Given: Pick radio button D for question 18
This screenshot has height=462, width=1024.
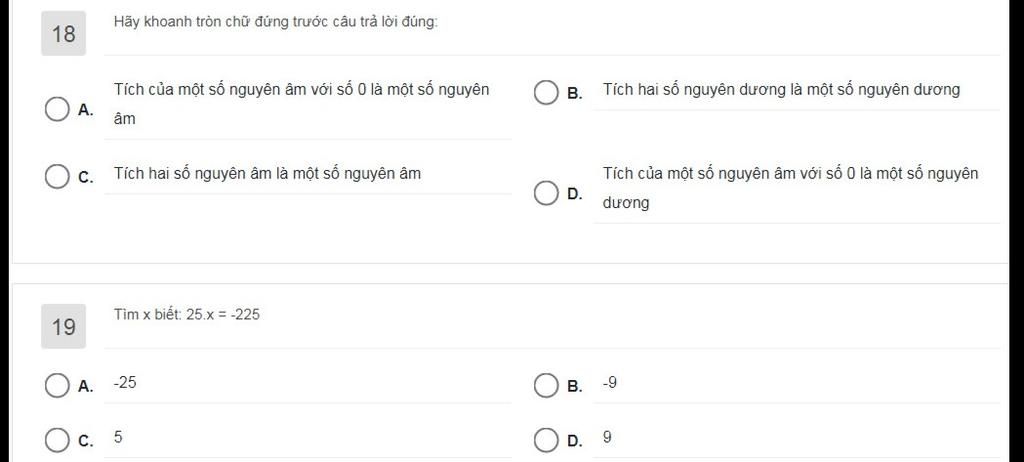Looking at the screenshot, I should coord(546,193).
